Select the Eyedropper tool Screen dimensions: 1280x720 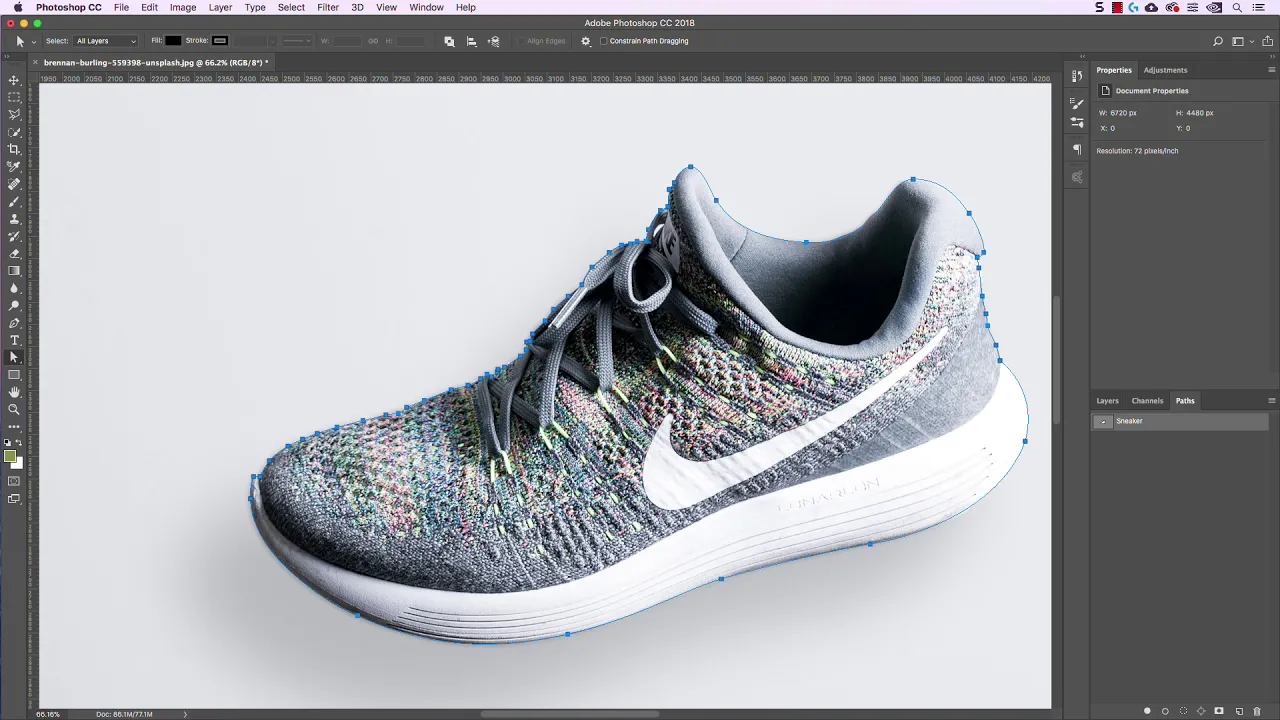(x=14, y=166)
